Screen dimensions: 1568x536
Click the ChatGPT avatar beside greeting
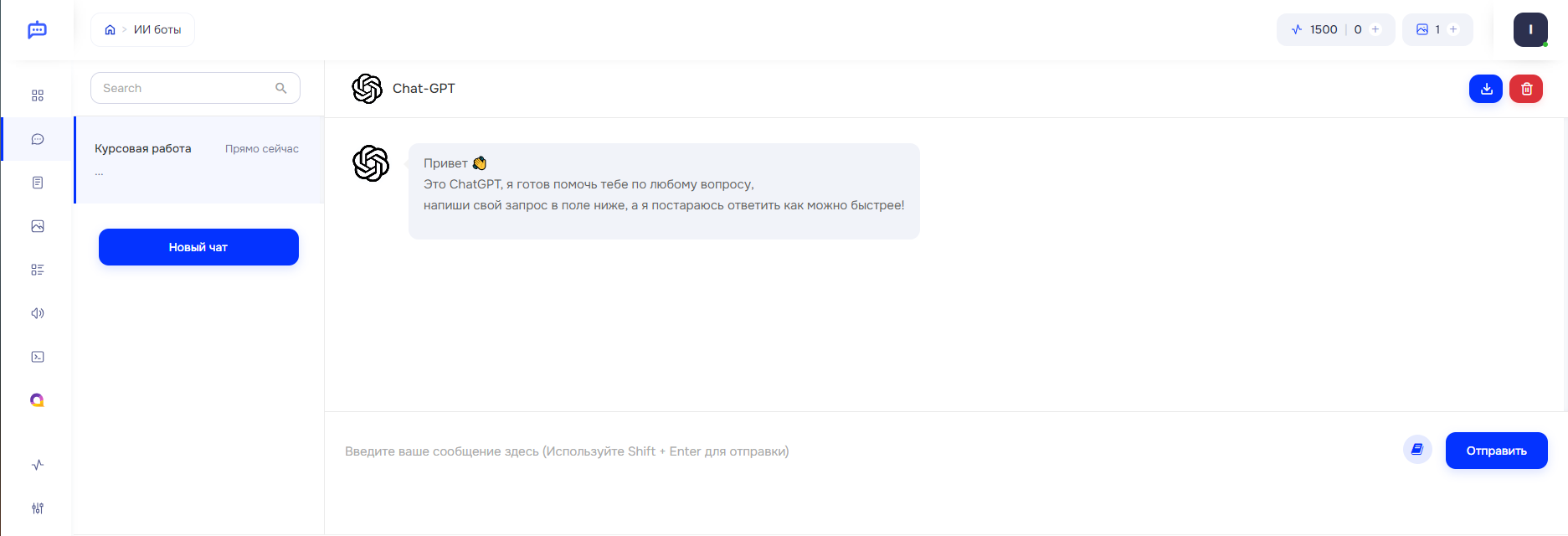click(371, 163)
